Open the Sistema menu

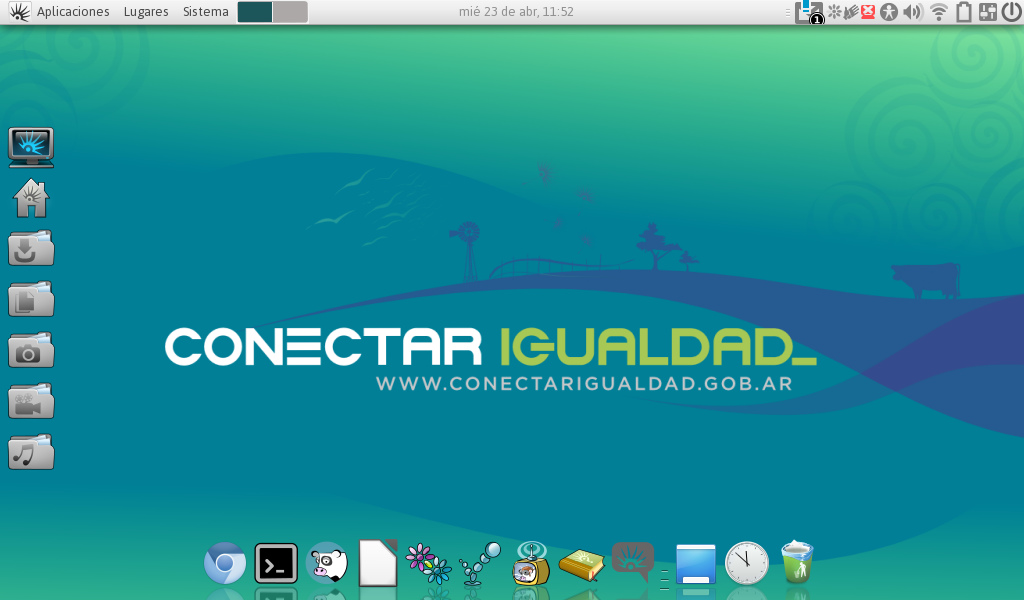[206, 12]
